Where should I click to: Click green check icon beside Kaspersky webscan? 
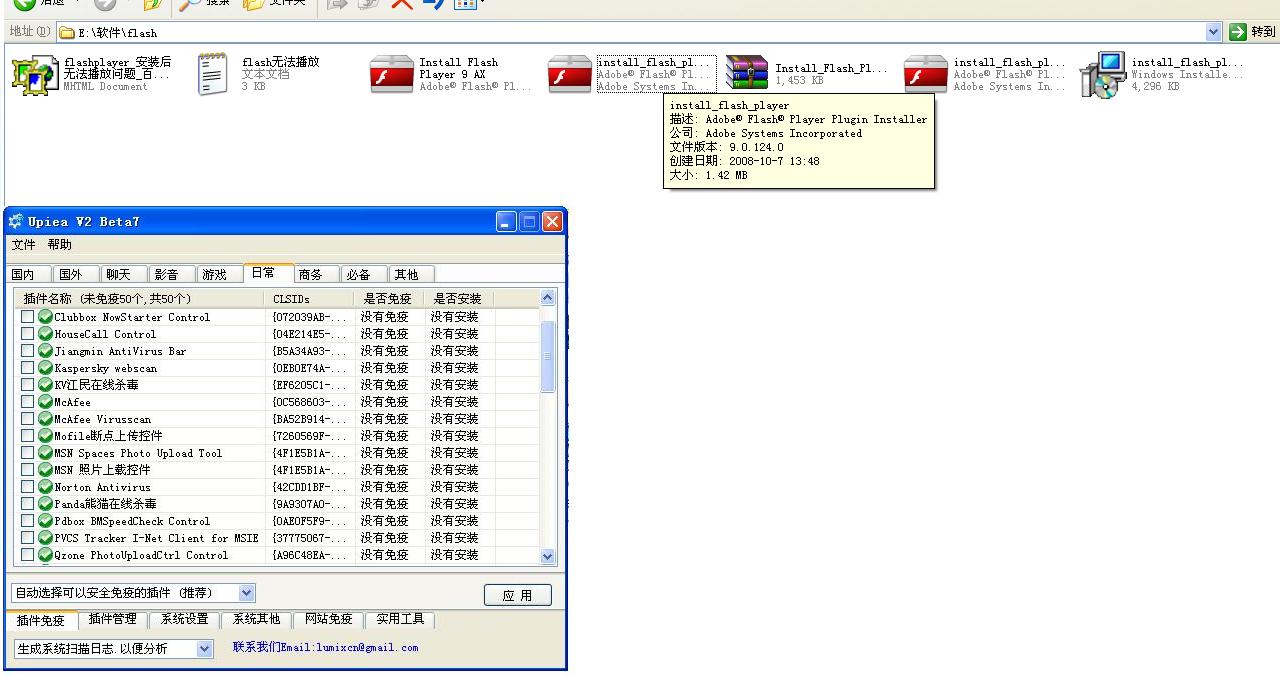pos(45,368)
